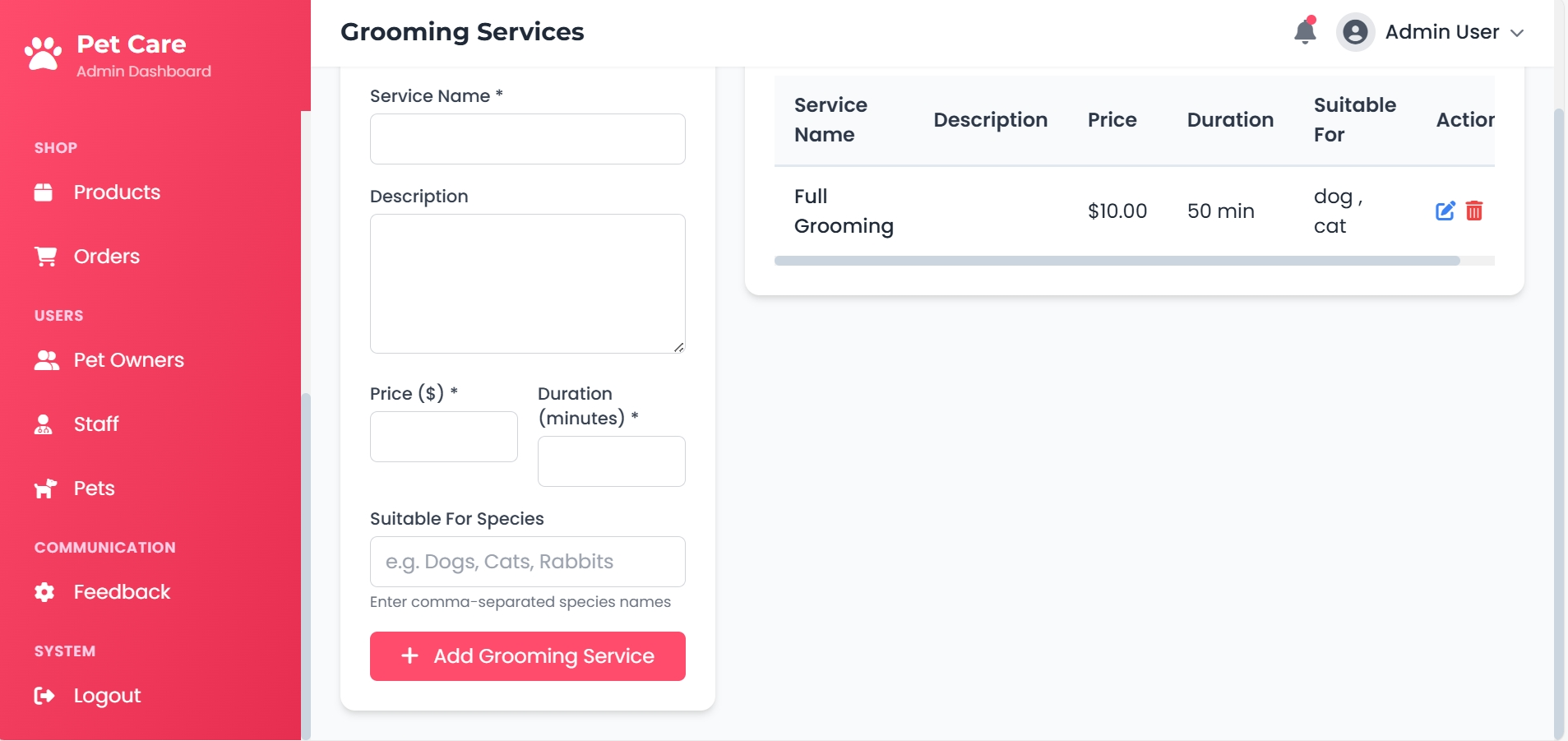Open the Staff menu item
Image resolution: width=1568 pixels, height=741 pixels.
click(x=96, y=424)
